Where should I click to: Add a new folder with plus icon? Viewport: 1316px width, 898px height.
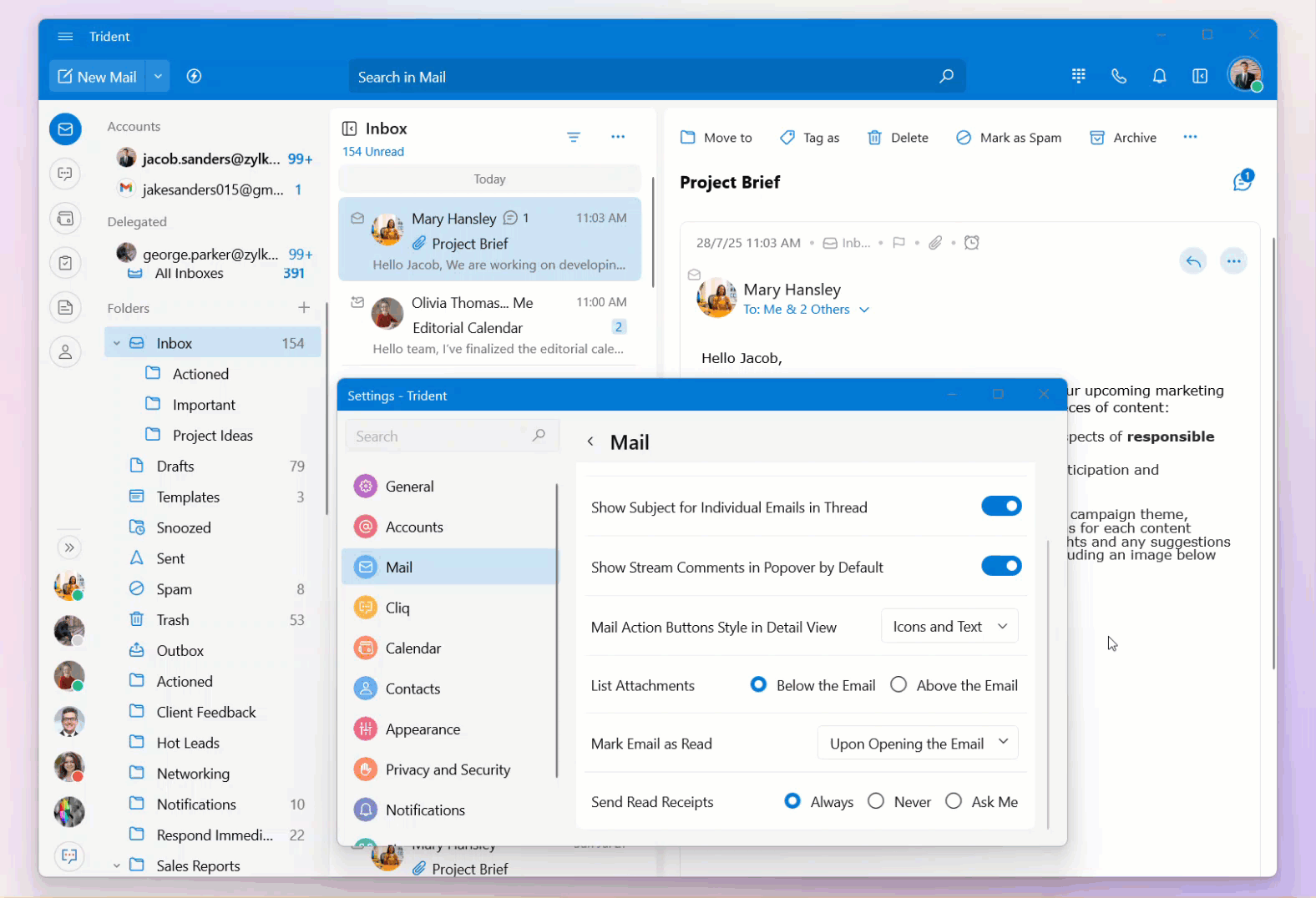[x=304, y=308]
